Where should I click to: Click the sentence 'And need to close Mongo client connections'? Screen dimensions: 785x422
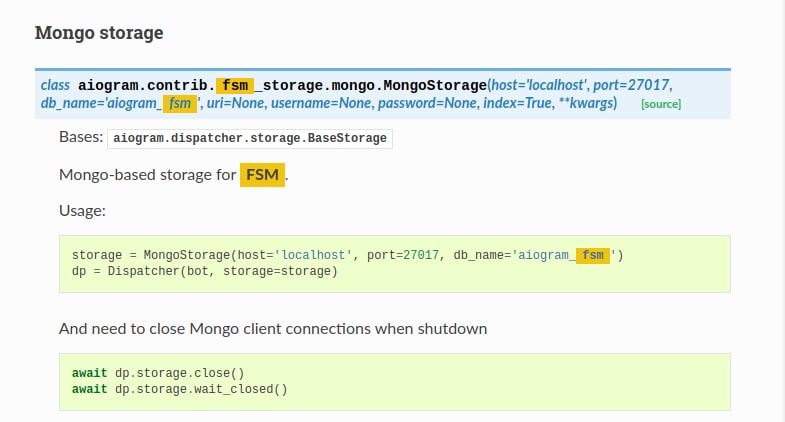[273, 329]
